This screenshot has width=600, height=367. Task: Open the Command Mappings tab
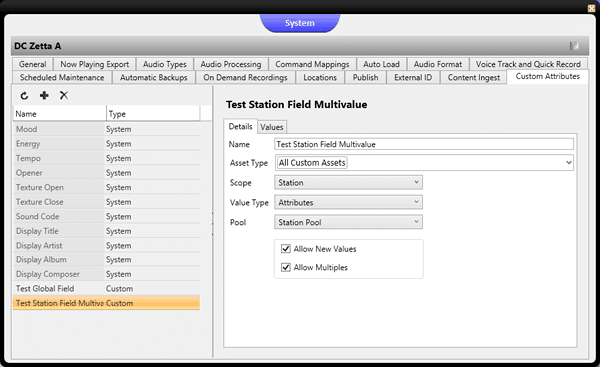click(x=312, y=64)
